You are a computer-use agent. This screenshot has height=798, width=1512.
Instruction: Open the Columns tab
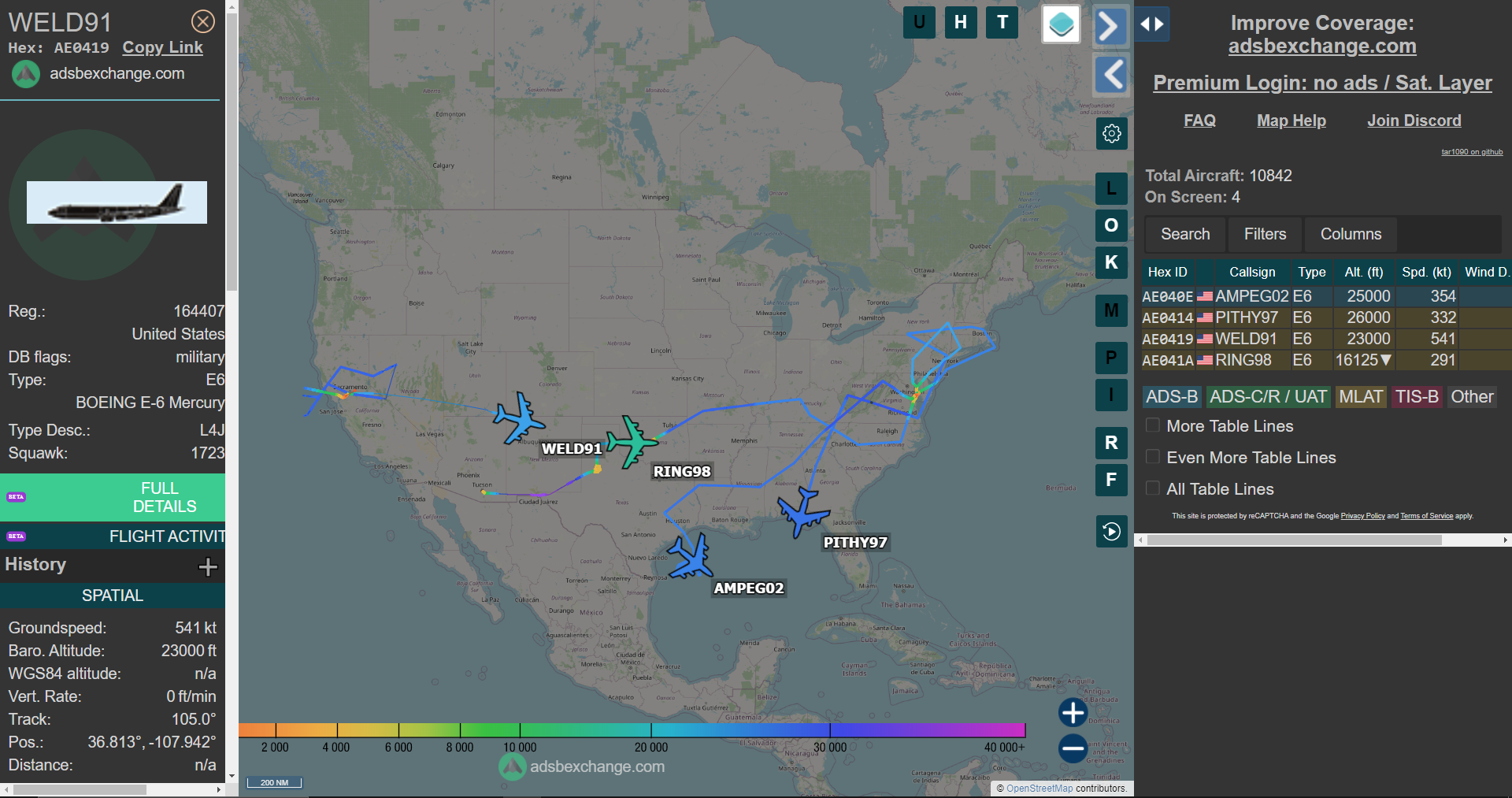click(1351, 234)
